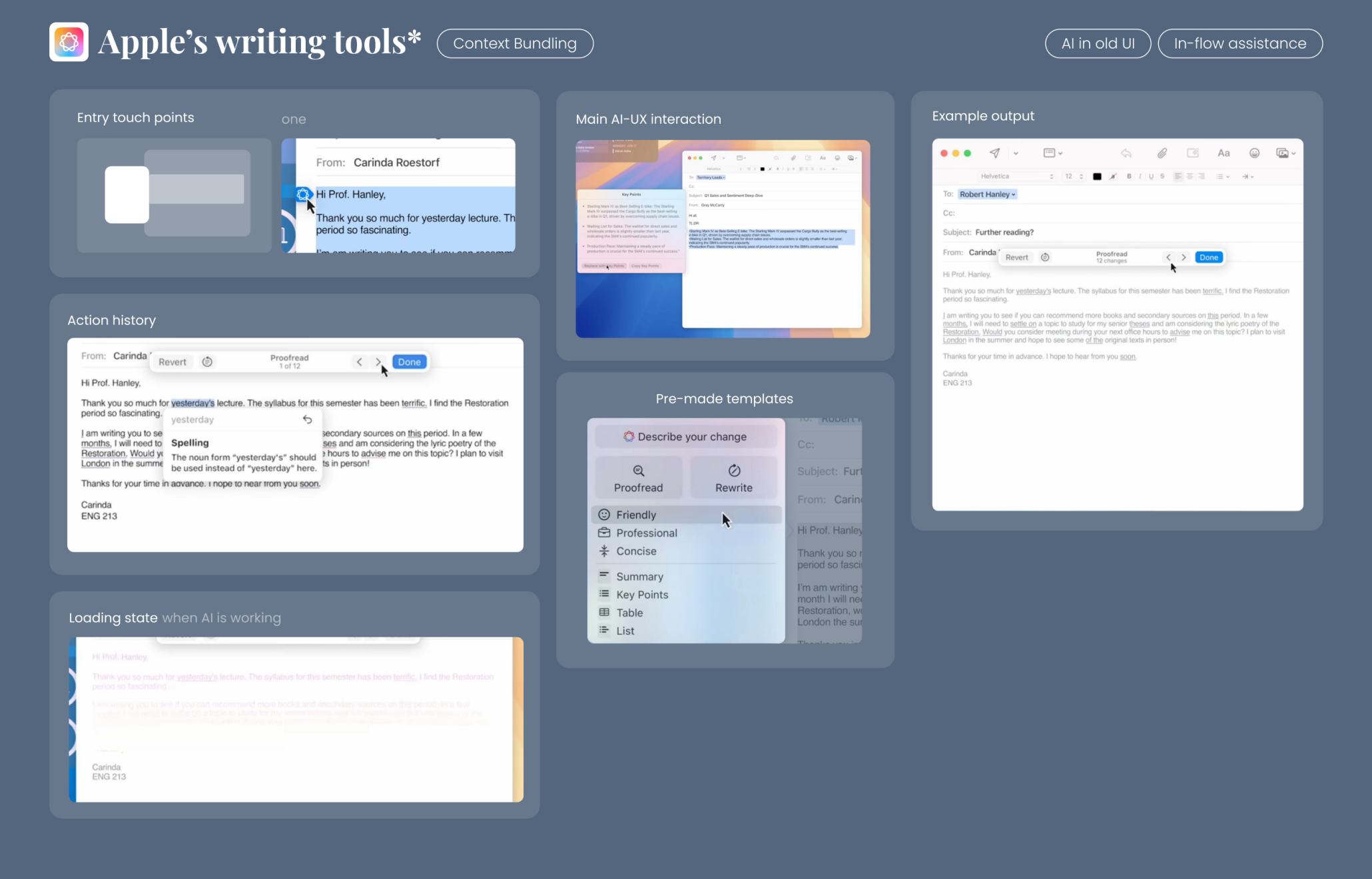
Task: Click the Rewrite circular arrow tile
Action: [x=733, y=477]
